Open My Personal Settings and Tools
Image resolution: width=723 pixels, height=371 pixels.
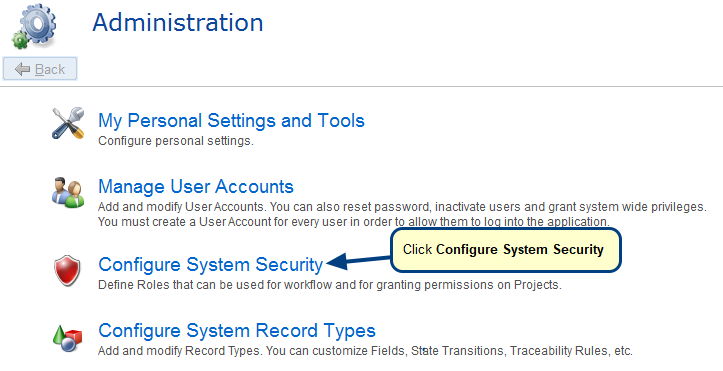pyautogui.click(x=231, y=120)
